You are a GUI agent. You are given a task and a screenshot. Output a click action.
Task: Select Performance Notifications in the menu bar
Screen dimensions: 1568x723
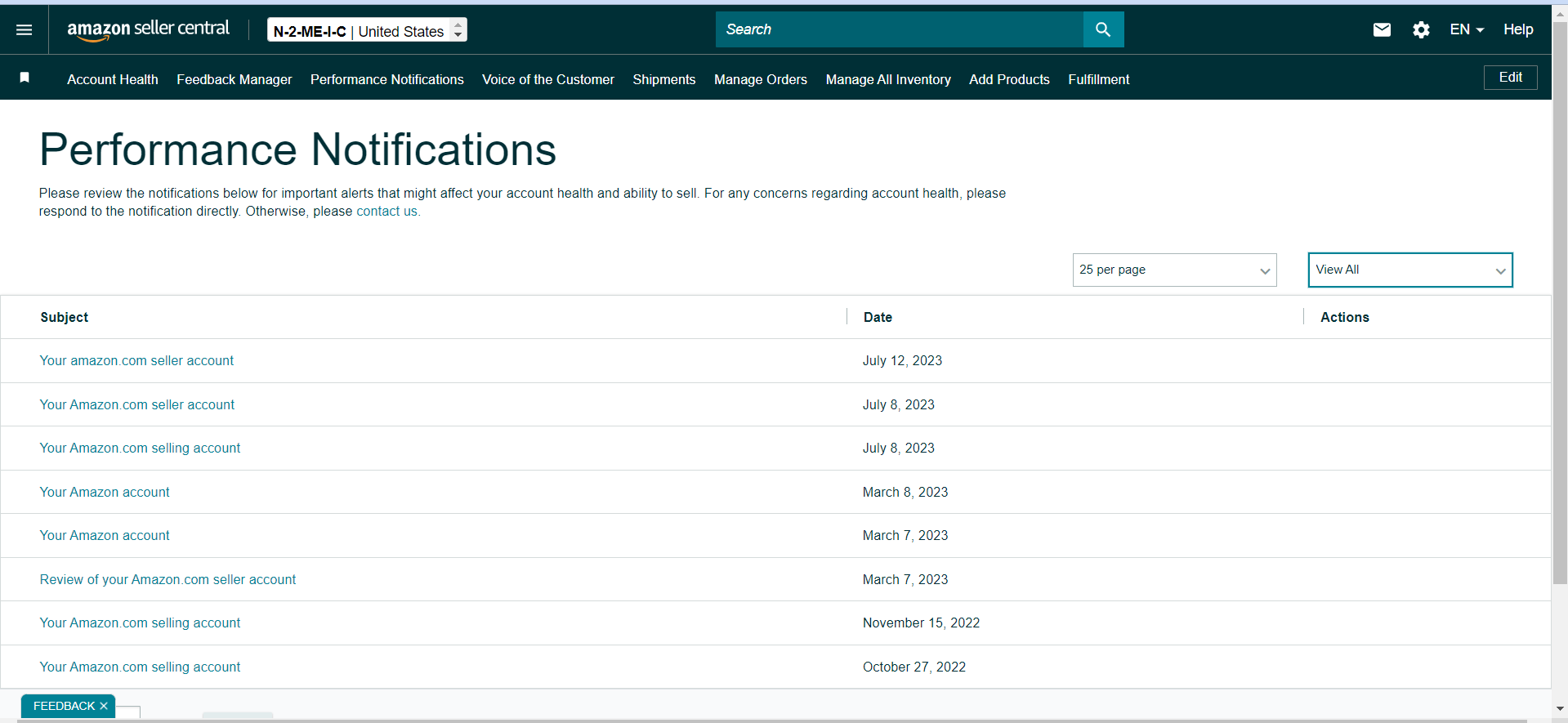pyautogui.click(x=387, y=79)
